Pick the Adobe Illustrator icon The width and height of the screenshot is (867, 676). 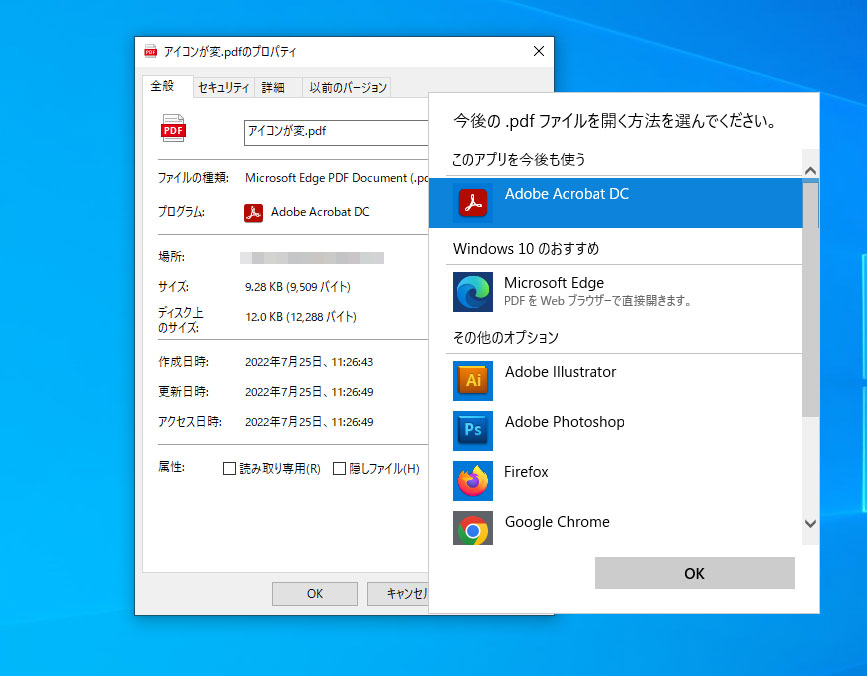473,381
